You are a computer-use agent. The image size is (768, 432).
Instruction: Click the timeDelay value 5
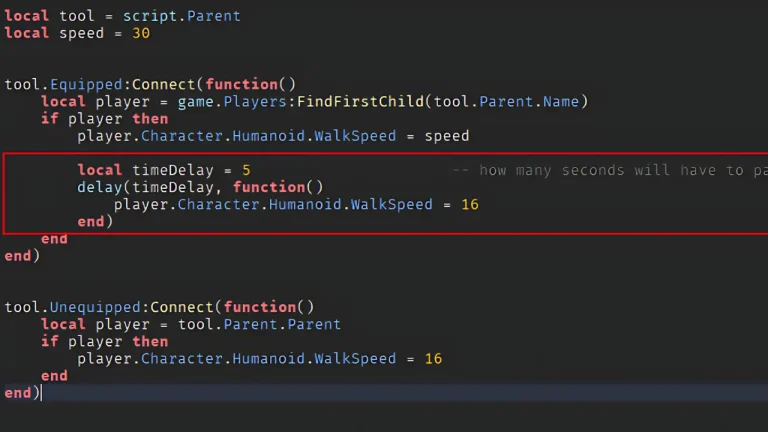[x=246, y=170]
